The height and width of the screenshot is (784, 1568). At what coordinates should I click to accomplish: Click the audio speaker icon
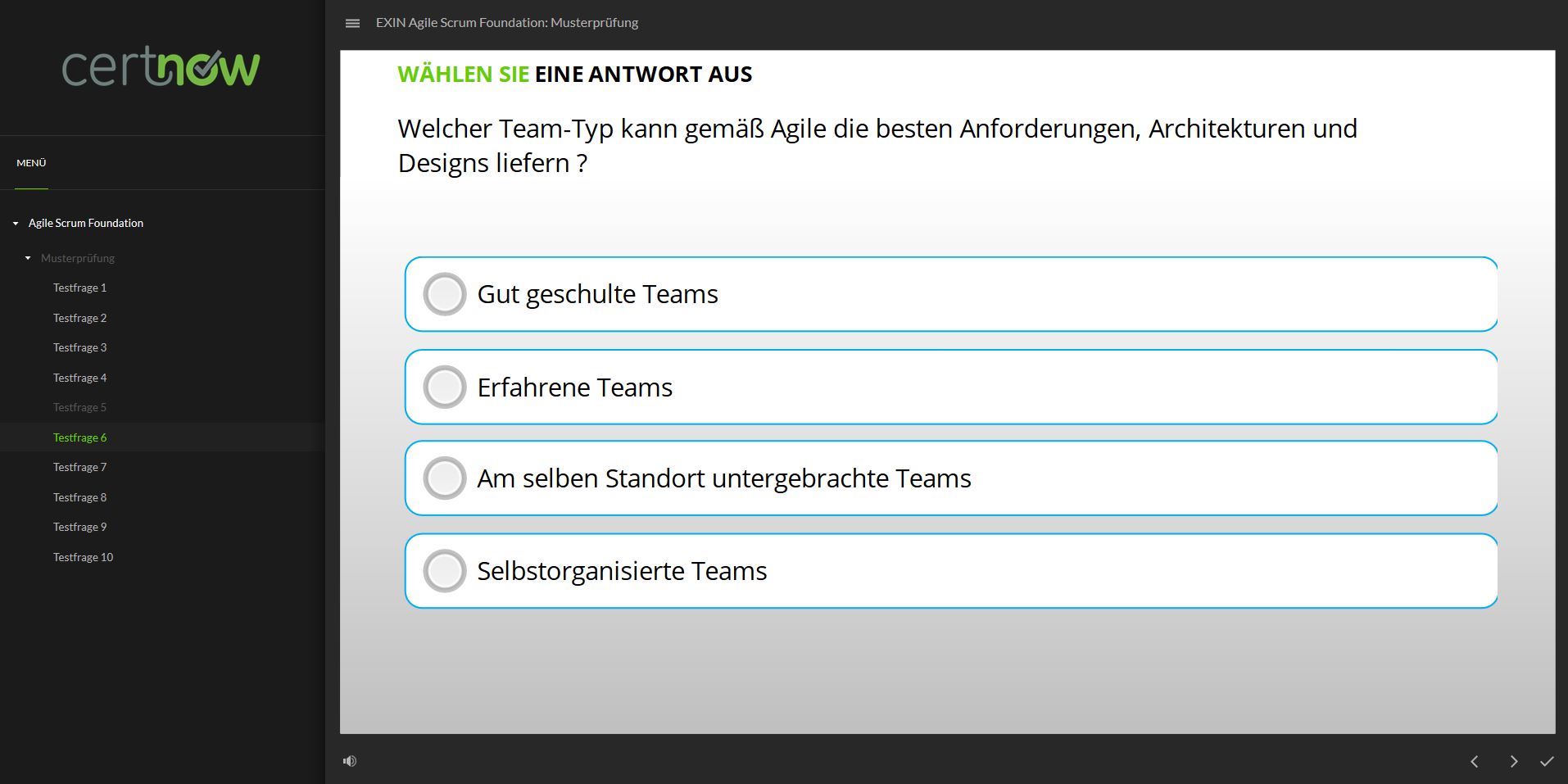click(x=350, y=761)
